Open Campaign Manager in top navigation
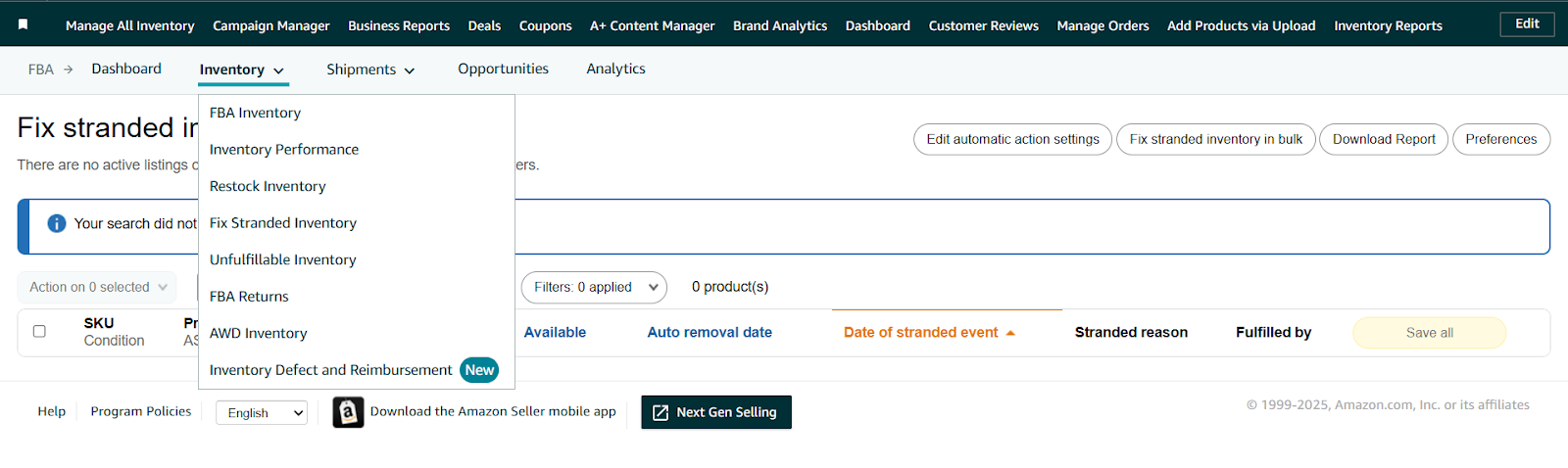1568x468 pixels. 271,25
